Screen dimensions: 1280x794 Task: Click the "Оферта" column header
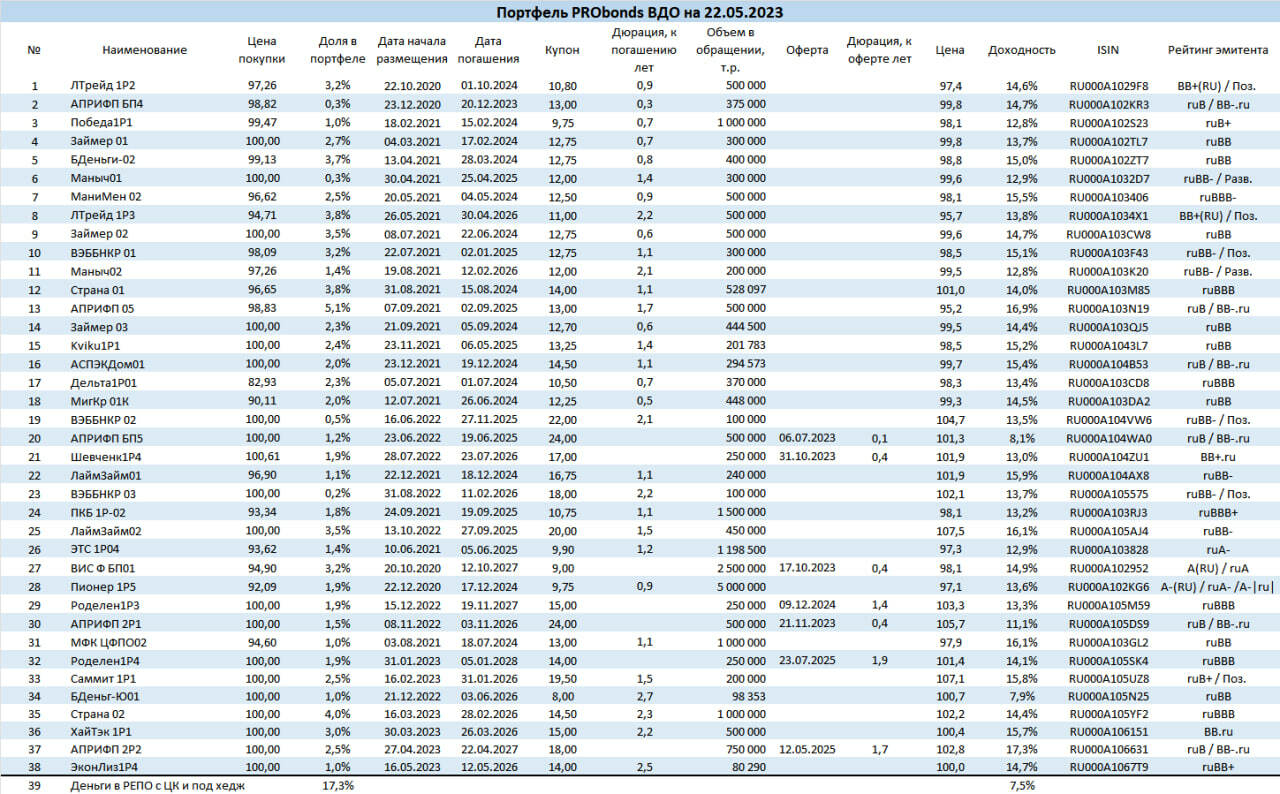coord(807,50)
